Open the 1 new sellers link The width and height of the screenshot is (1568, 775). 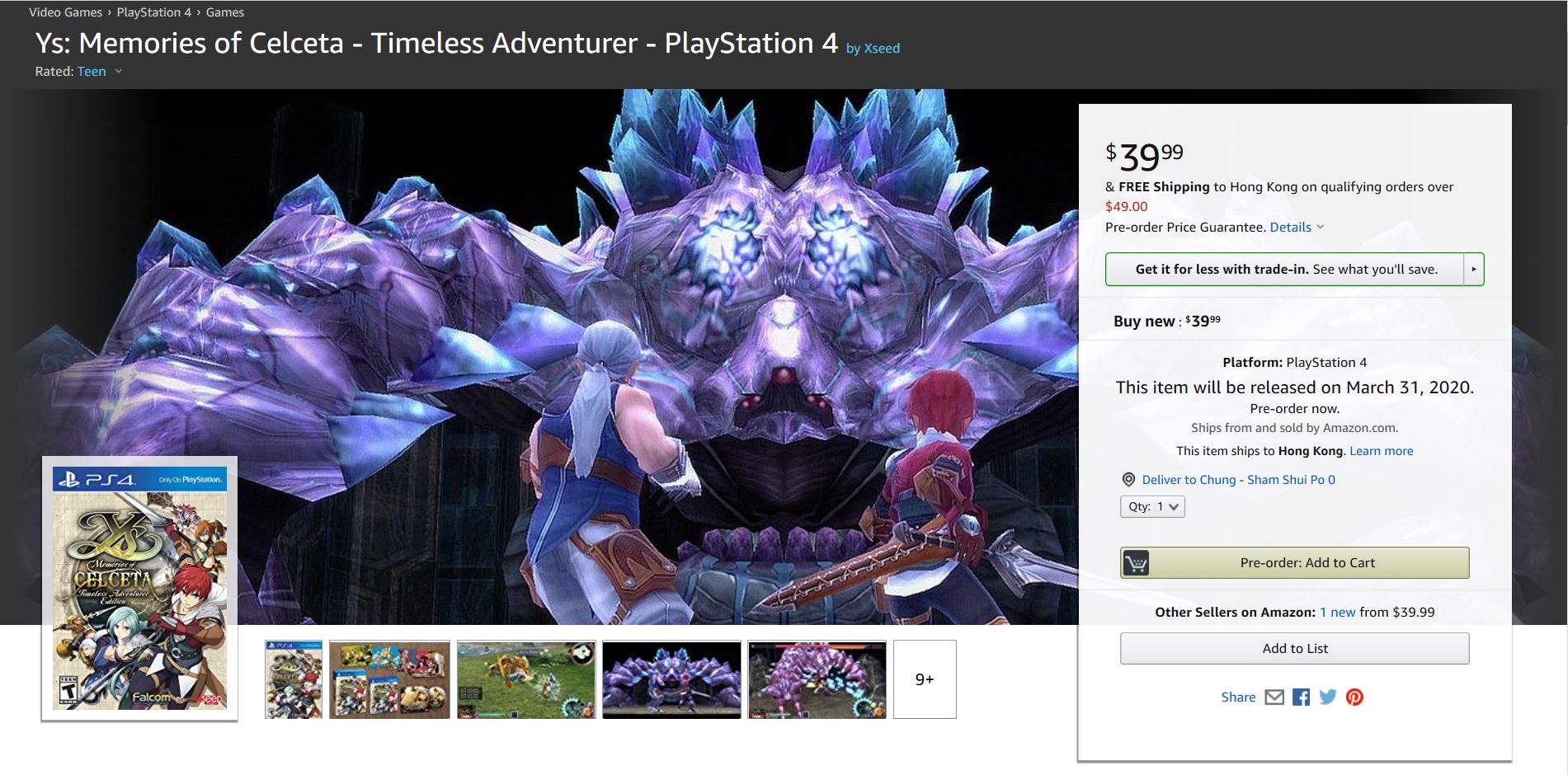pyautogui.click(x=1337, y=613)
